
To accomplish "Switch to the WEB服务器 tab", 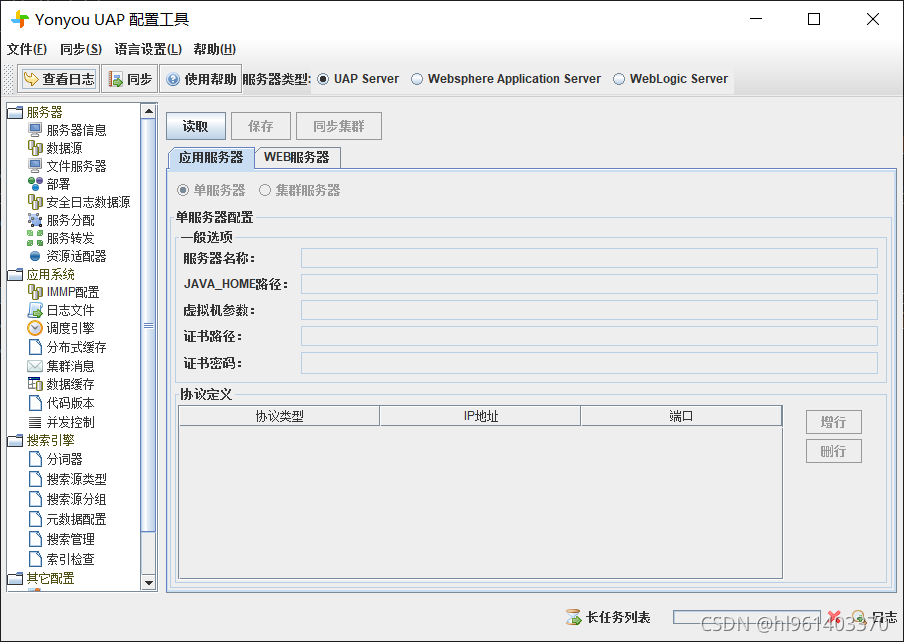I will [x=297, y=157].
